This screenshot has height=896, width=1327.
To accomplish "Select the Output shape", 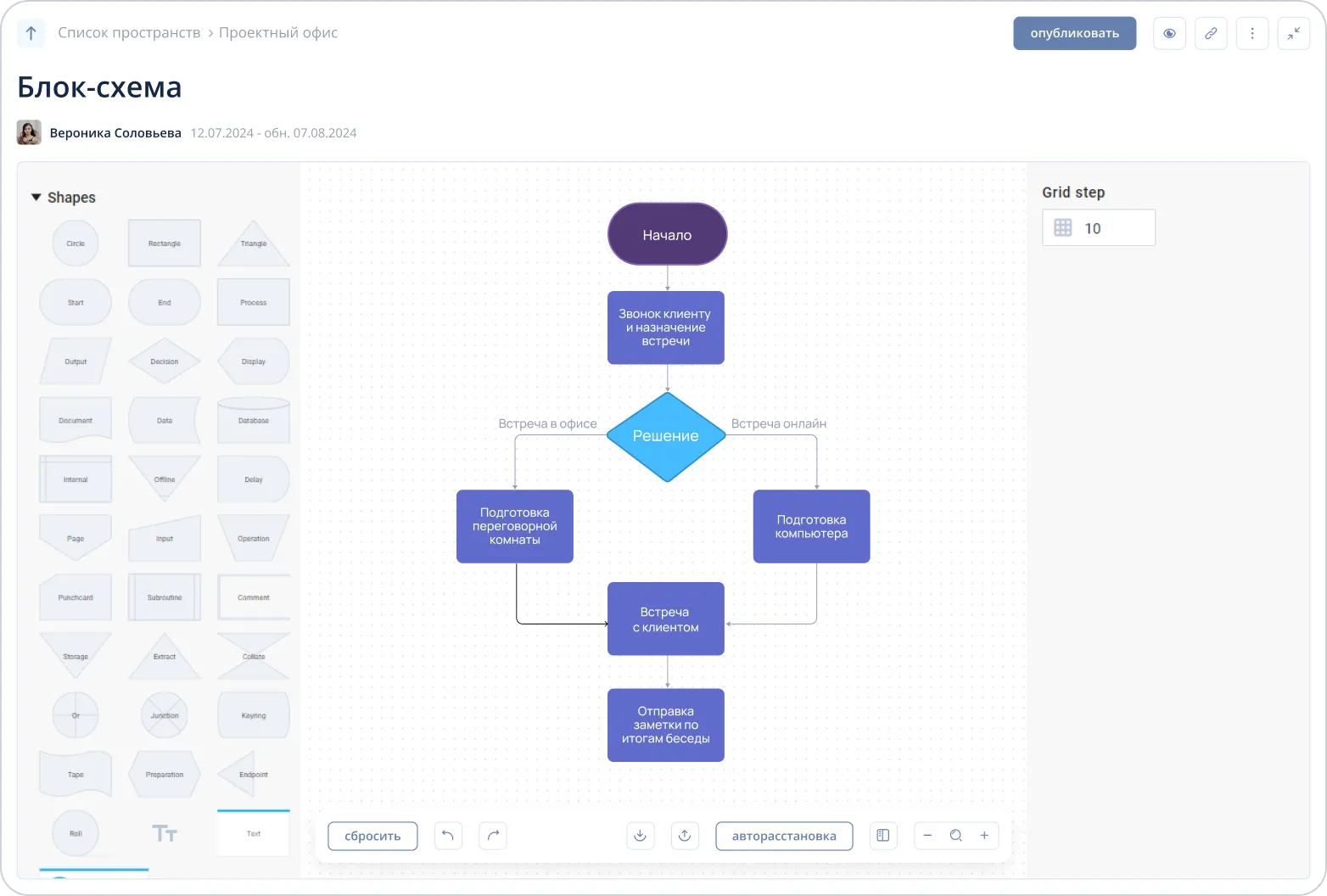I will point(76,361).
